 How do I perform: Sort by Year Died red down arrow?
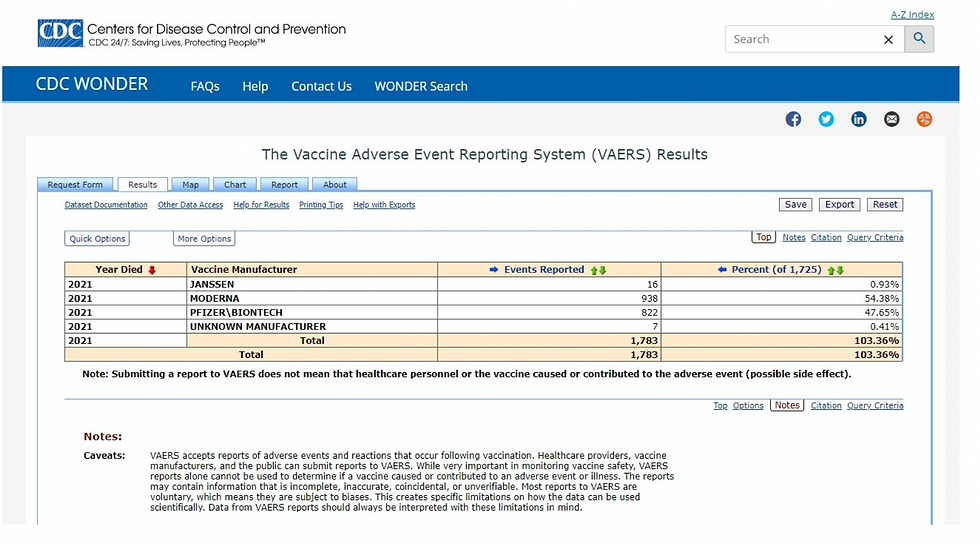click(152, 270)
